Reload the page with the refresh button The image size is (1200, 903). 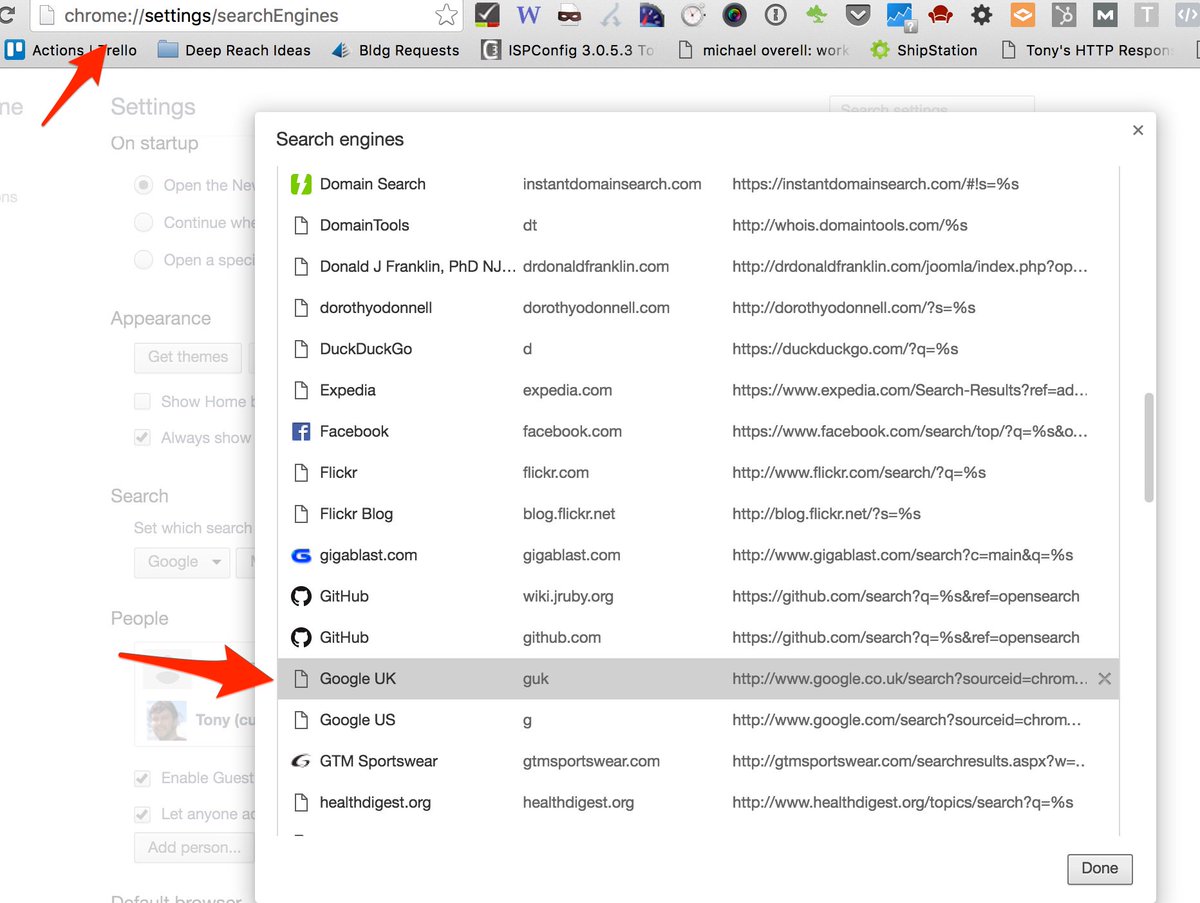pos(7,15)
